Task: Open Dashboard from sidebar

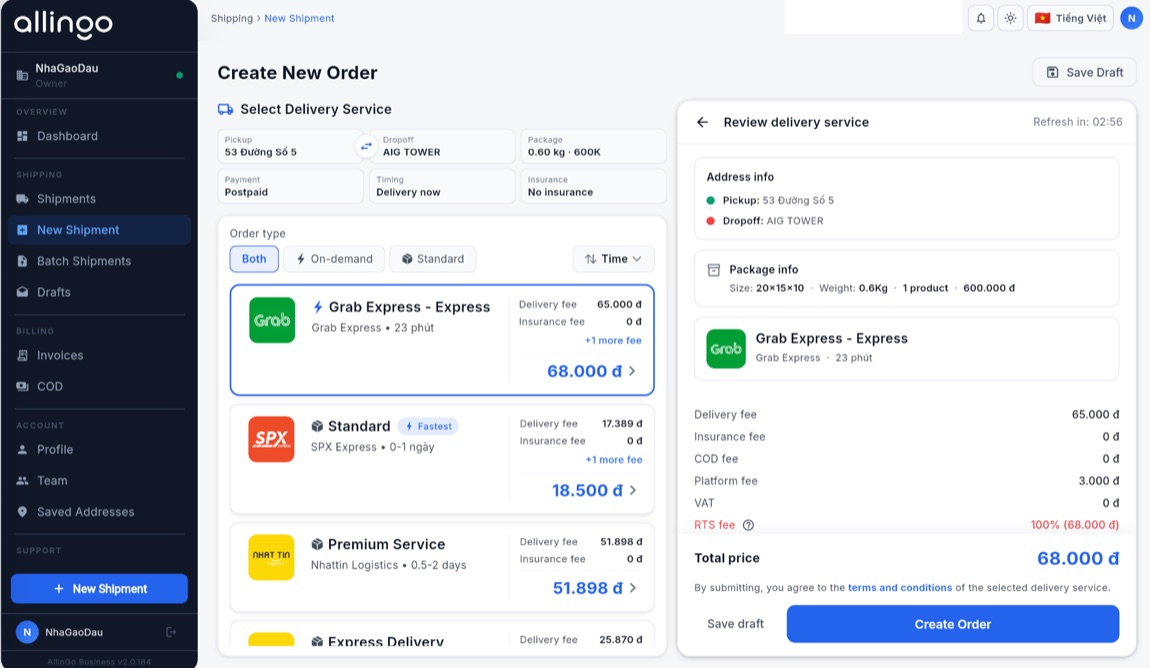Action: [x=99, y=136]
